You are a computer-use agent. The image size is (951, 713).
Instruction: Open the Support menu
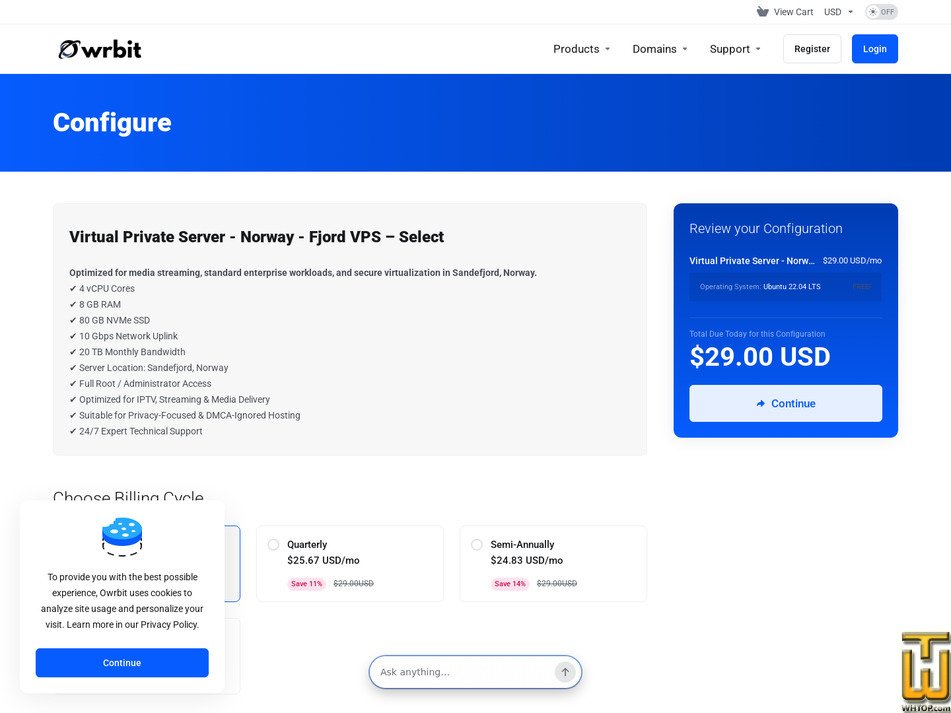[x=734, y=49]
